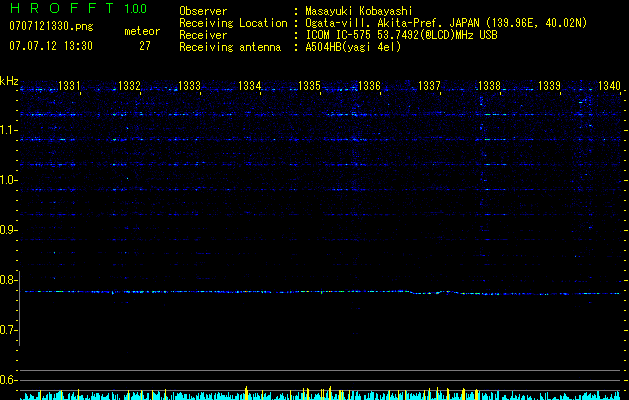Select the ICOM IC-575 receiver text

[x=401, y=35]
